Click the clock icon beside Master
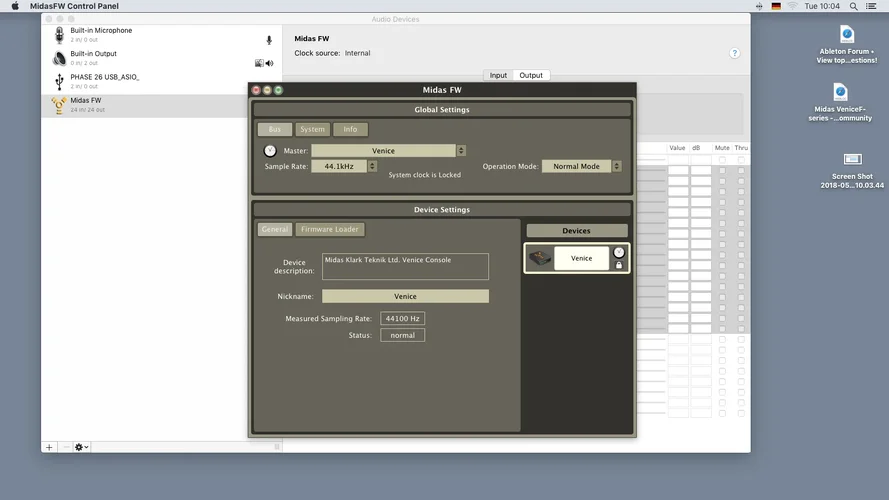Screen dimensions: 889x500 click(270, 151)
